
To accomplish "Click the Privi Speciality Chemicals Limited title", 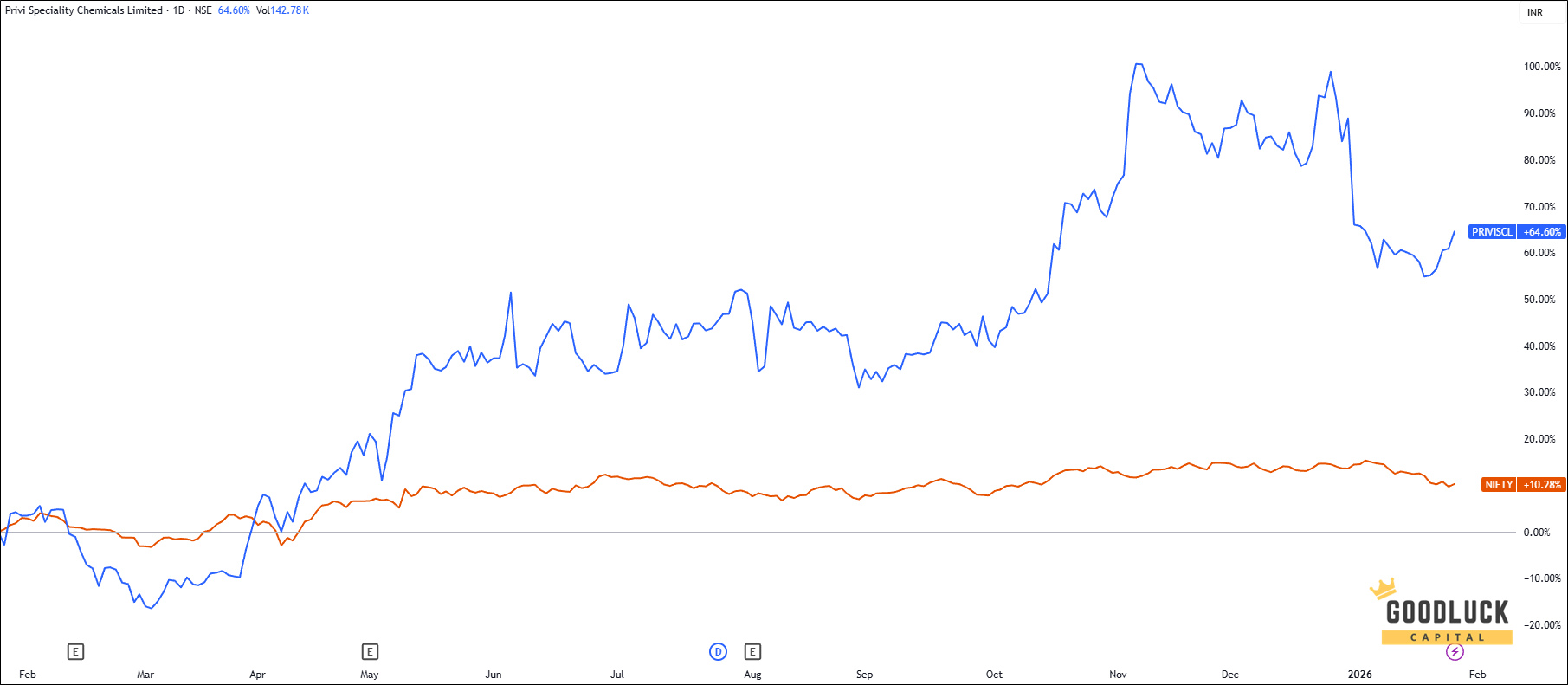I will (84, 10).
